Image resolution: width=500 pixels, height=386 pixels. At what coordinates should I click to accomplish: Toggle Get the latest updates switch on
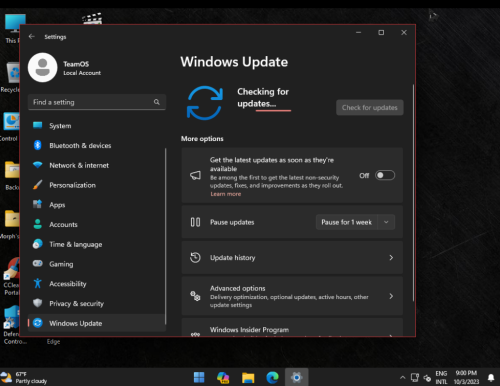(x=385, y=175)
